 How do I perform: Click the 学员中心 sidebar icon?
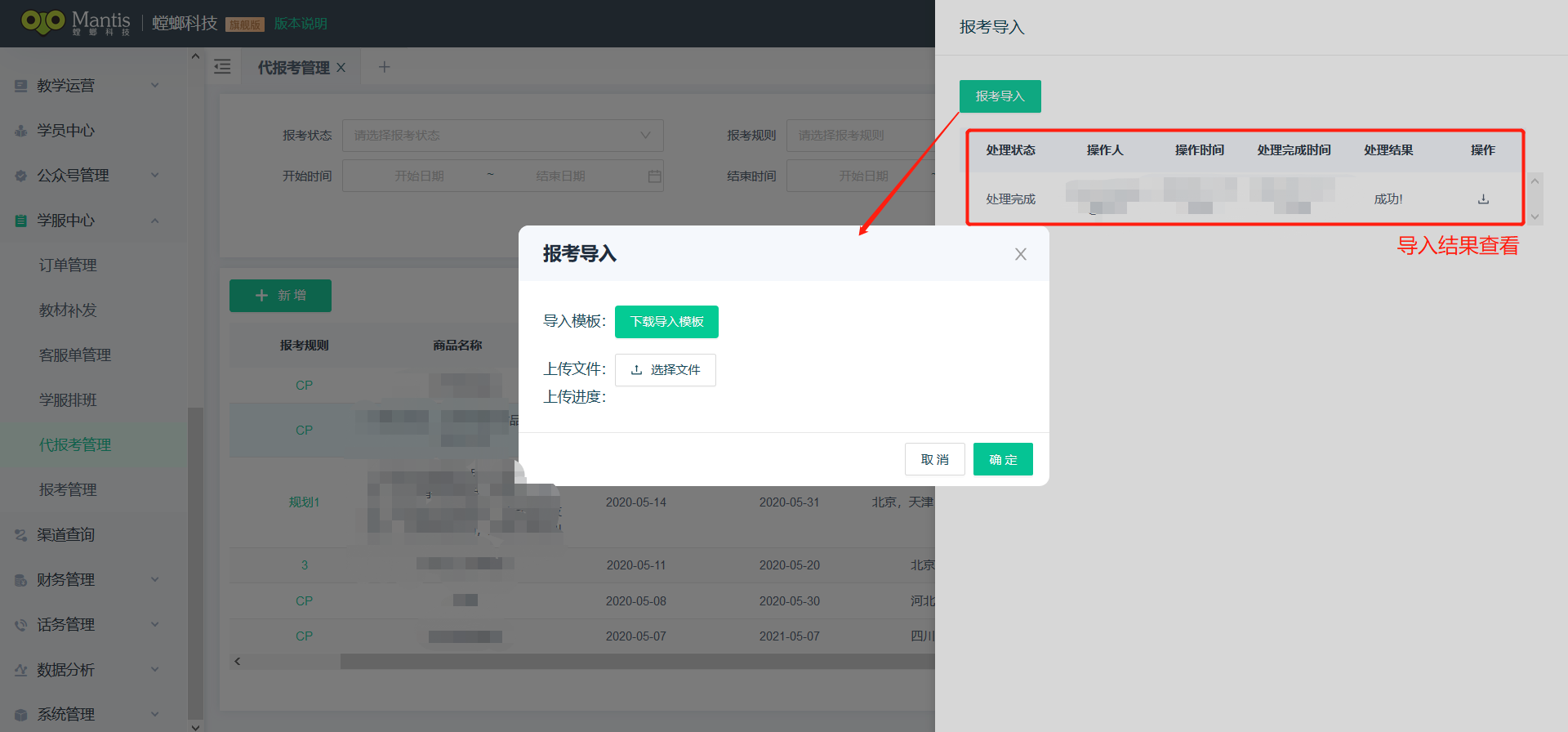tap(21, 131)
